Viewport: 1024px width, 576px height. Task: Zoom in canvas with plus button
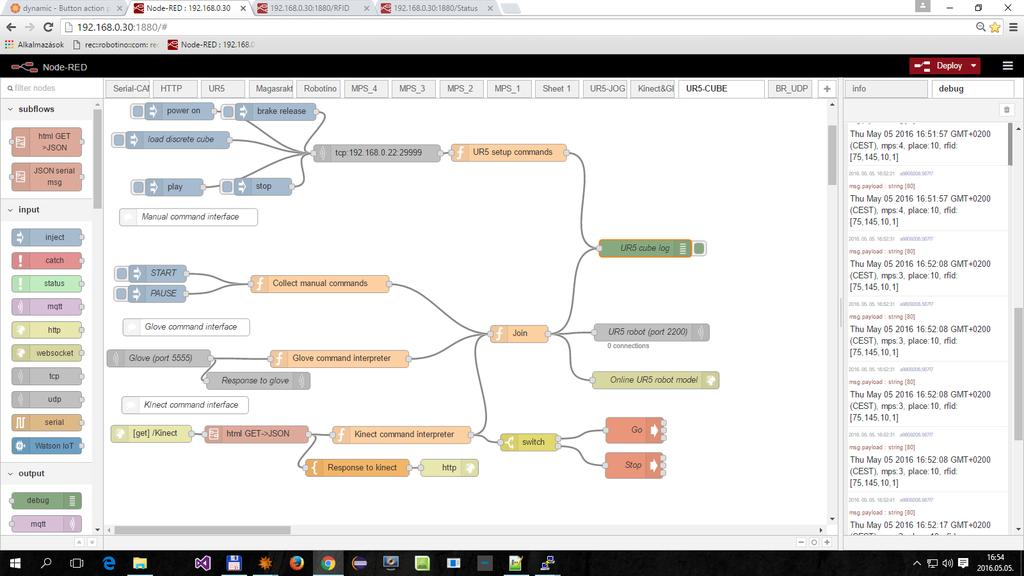[x=827, y=542]
